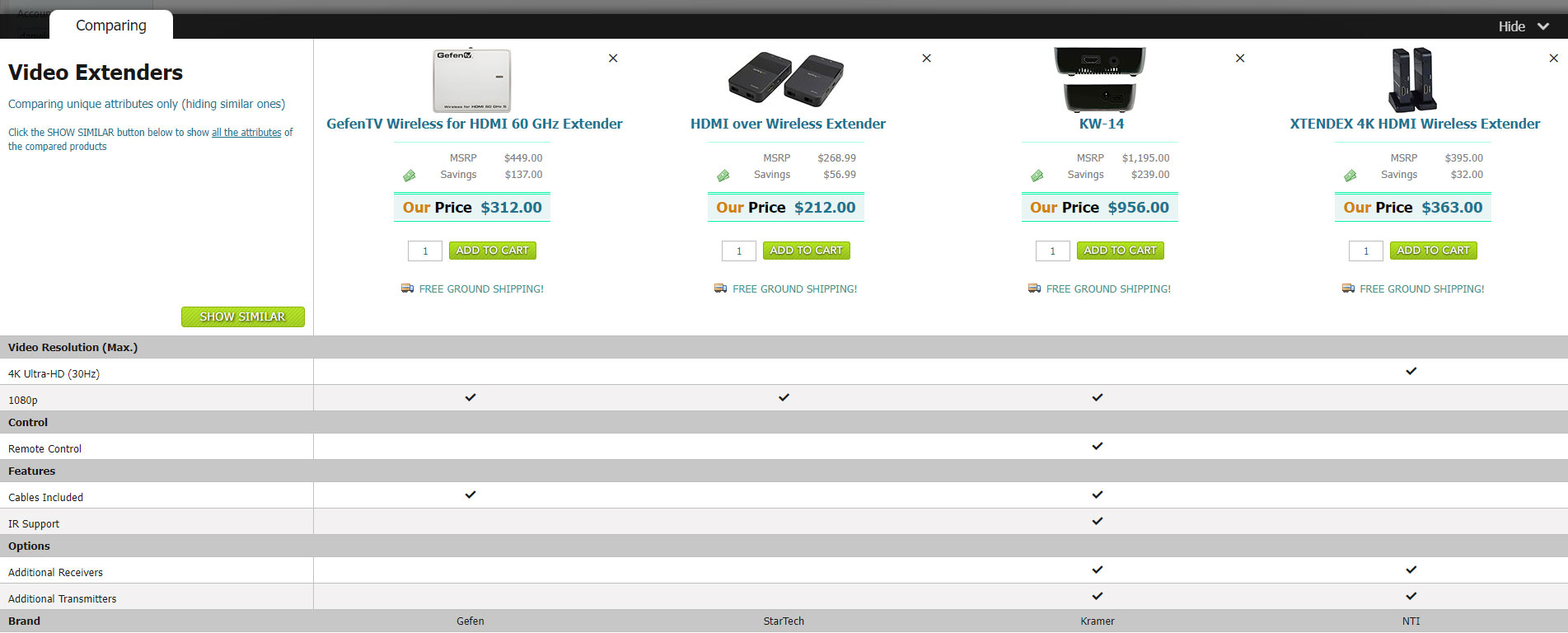Remove GefenTV extender from comparison

tap(613, 59)
